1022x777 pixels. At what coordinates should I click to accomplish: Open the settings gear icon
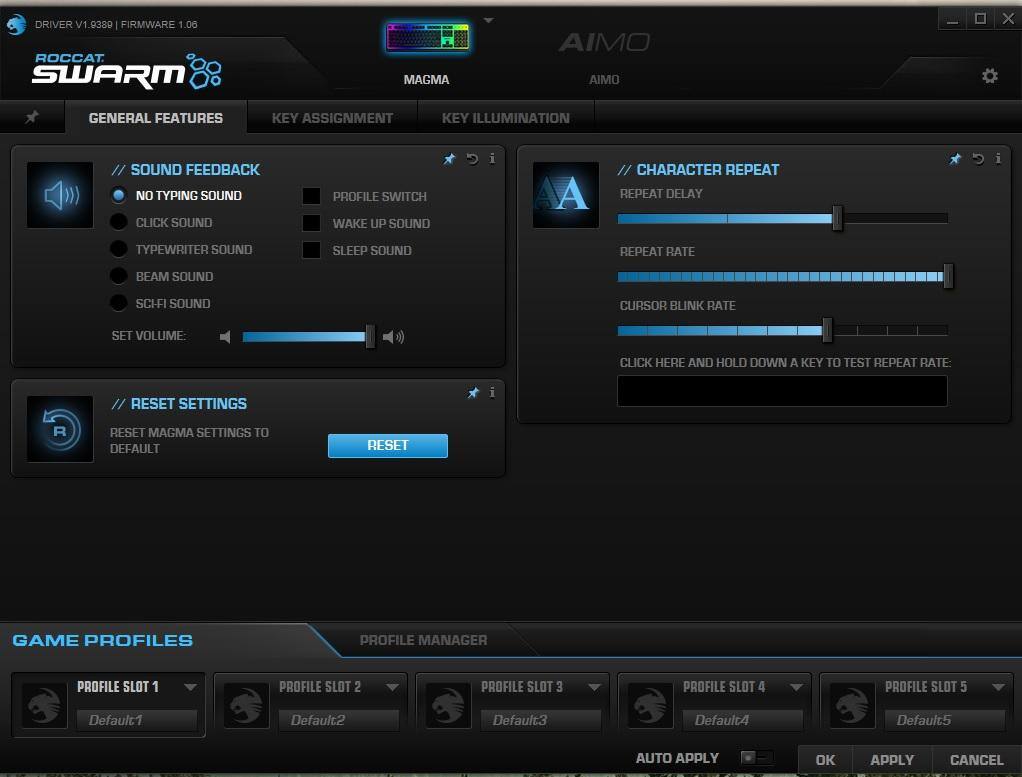coord(989,76)
